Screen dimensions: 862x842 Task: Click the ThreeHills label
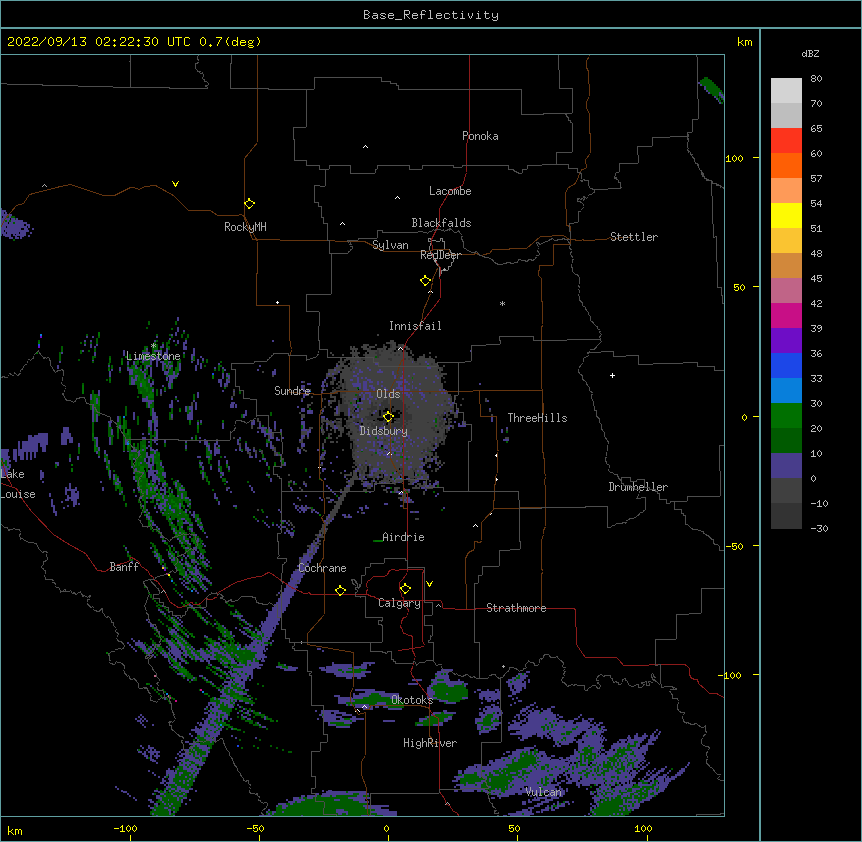point(537,418)
